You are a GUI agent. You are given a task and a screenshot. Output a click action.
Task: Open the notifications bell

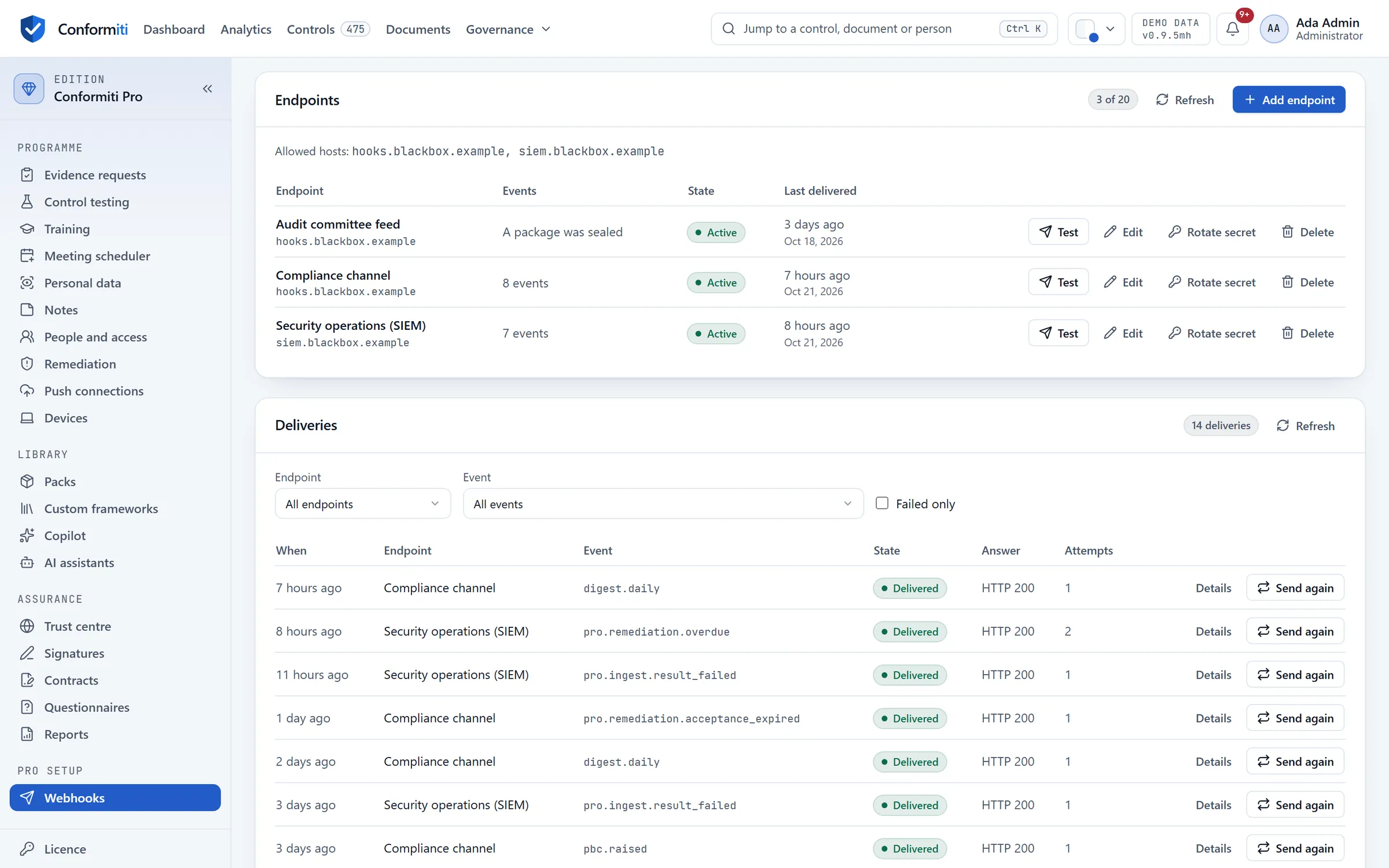tap(1232, 29)
